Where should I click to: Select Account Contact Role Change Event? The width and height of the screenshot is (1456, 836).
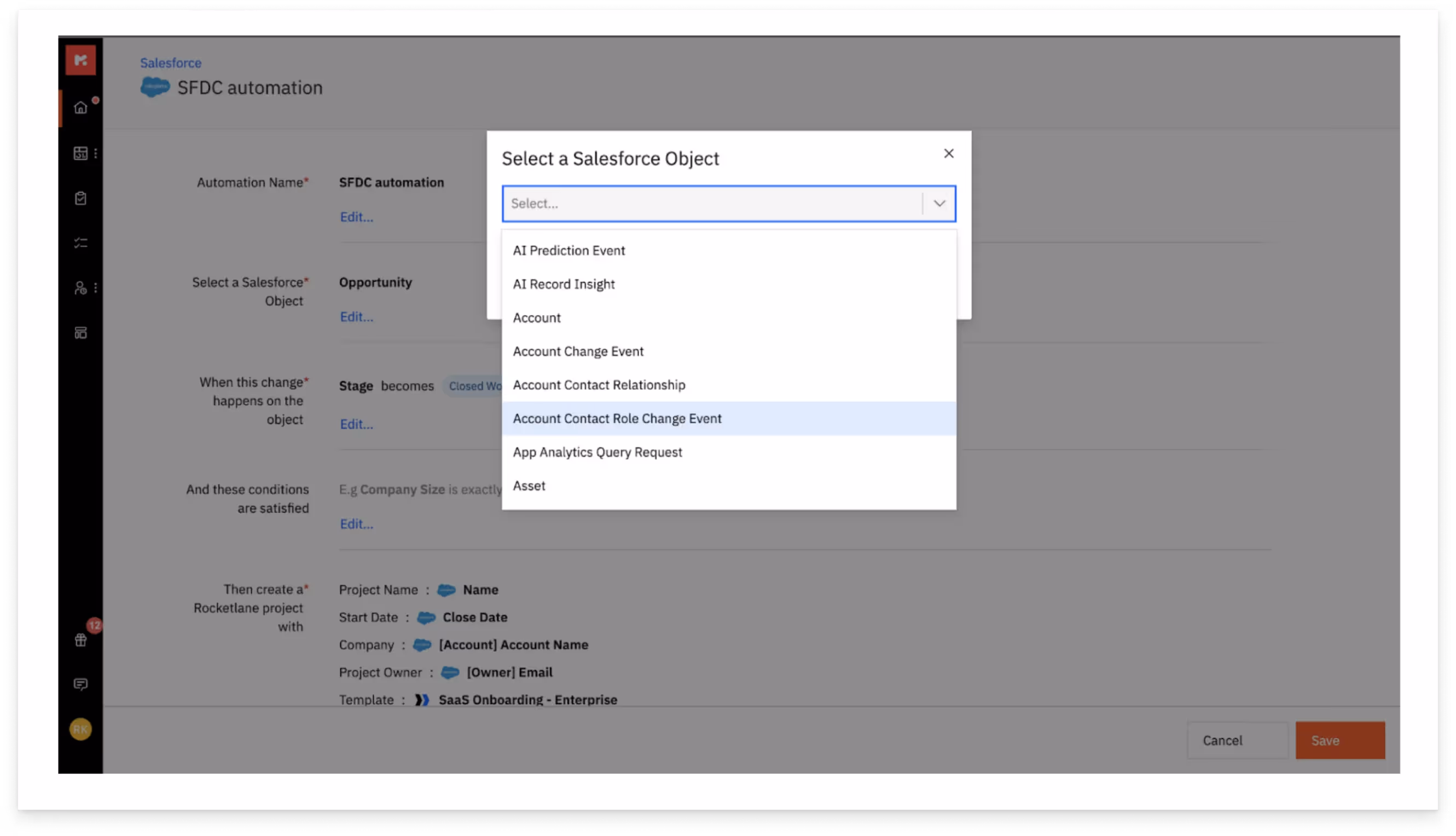[x=729, y=419]
